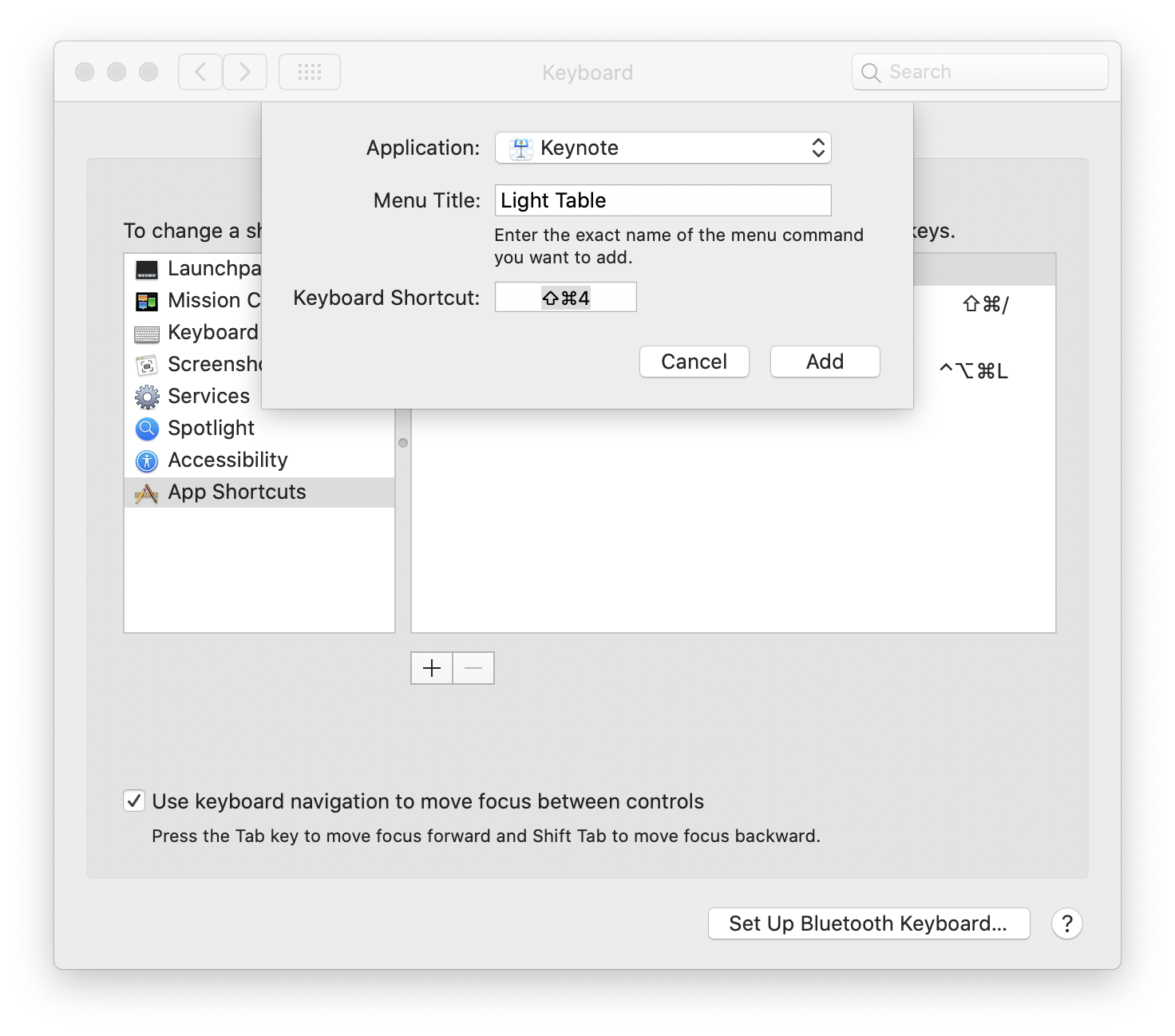Click the App Shortcuts icon
The image size is (1175, 1036).
point(147,494)
